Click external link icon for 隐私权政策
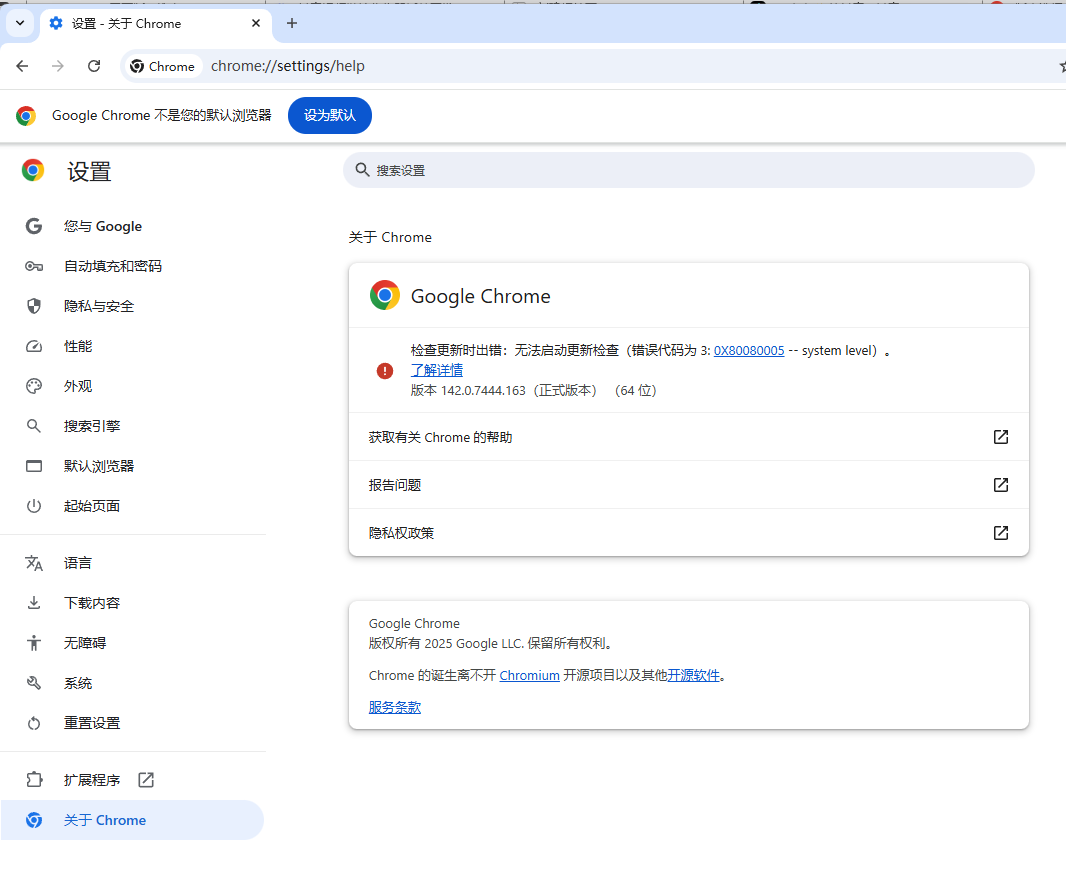The height and width of the screenshot is (870, 1066). click(1001, 533)
